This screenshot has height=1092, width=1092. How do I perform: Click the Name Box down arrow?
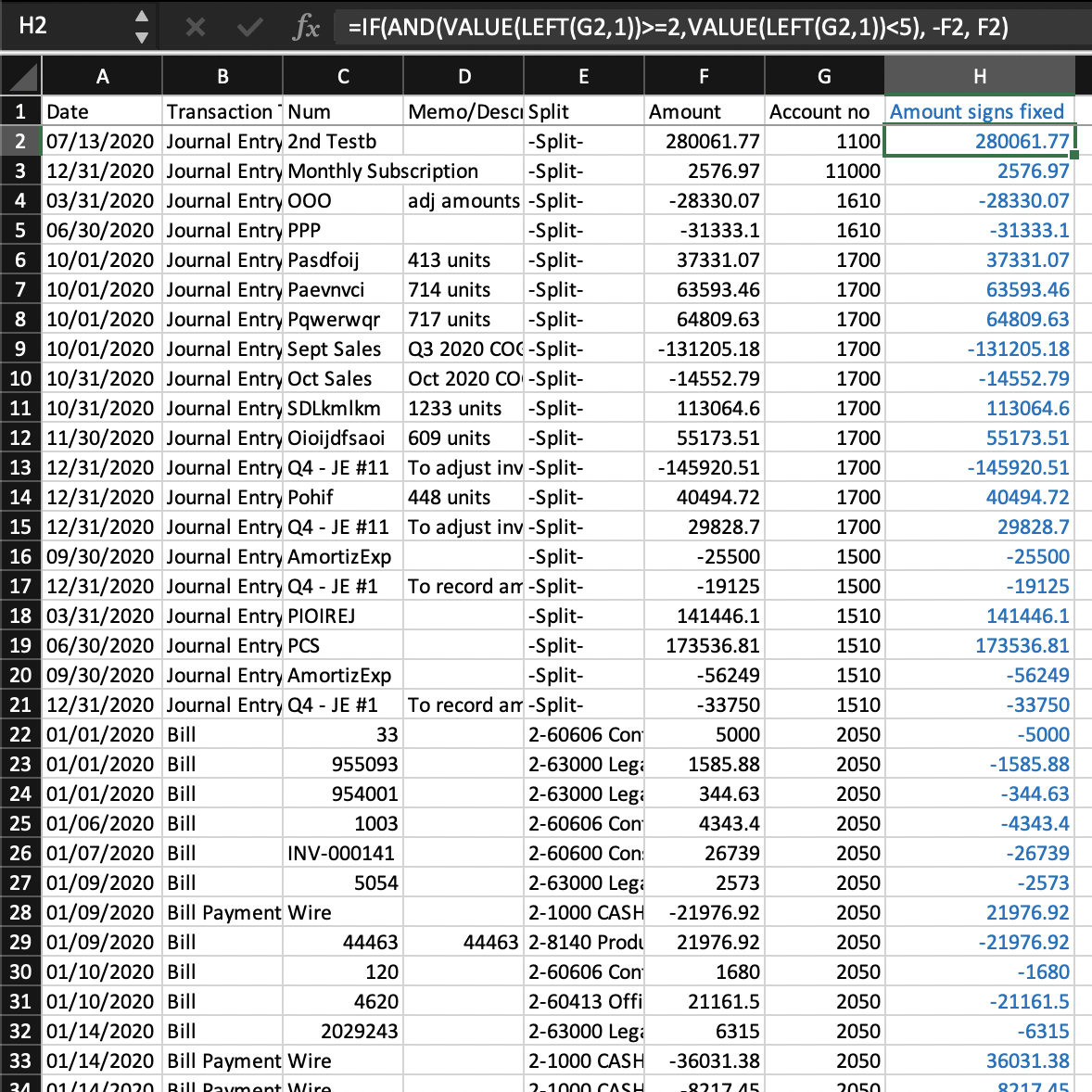coord(142,37)
